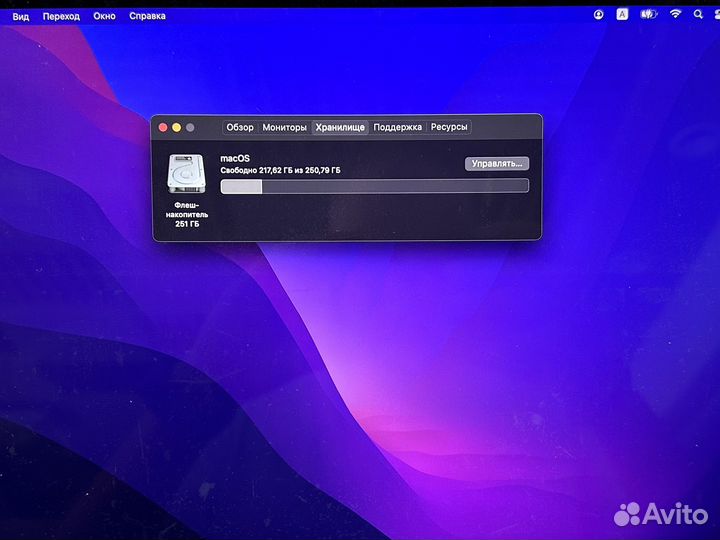Open the Переход menu
The image size is (720, 540).
61,17
